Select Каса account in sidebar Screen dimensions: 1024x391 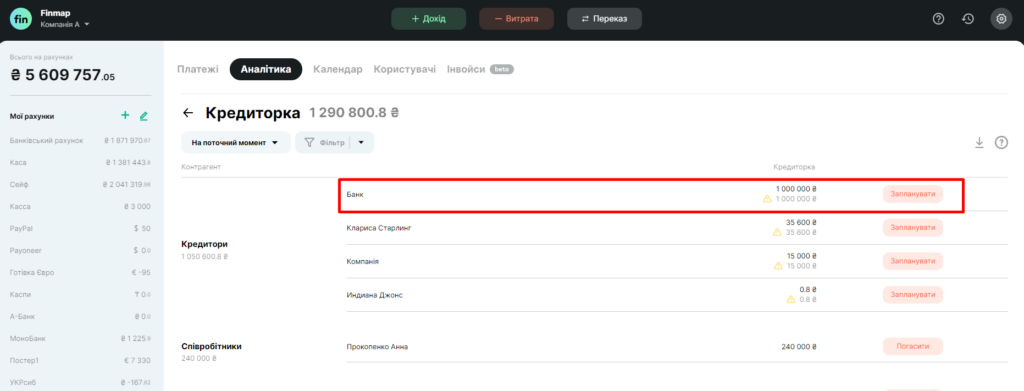pos(81,163)
